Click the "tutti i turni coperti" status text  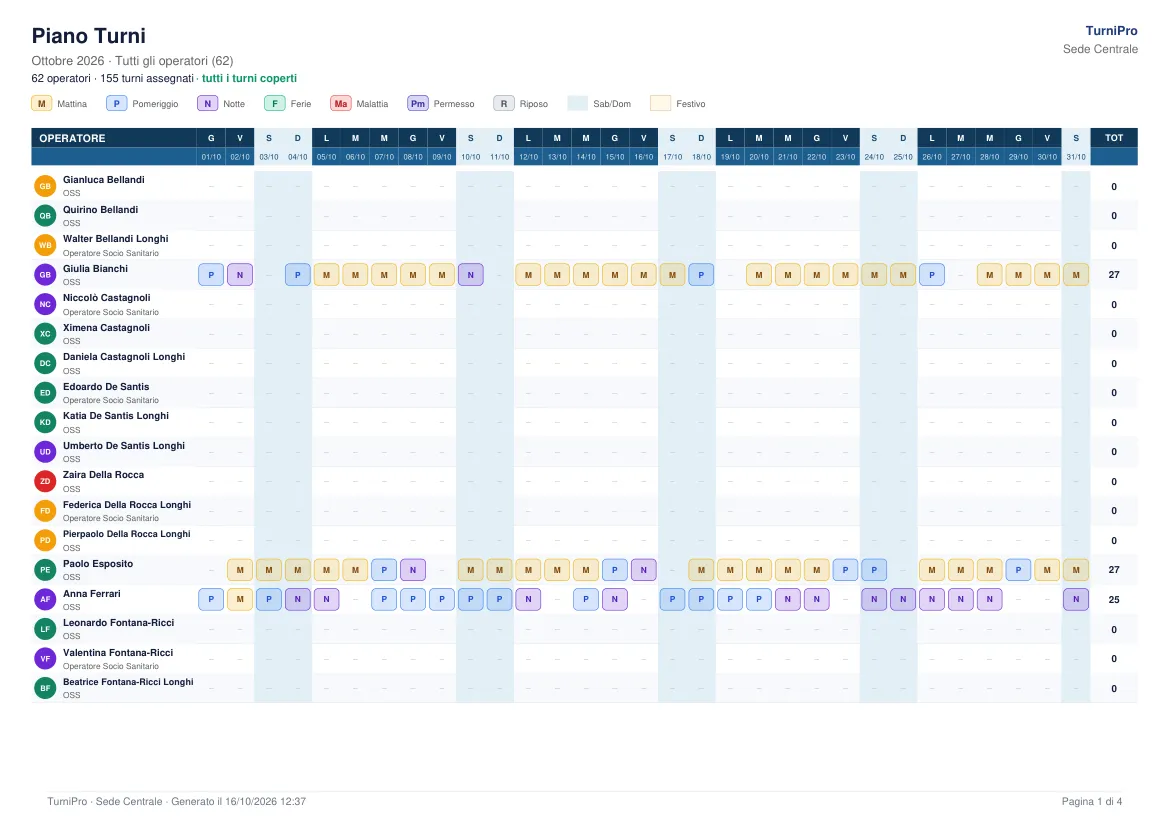(249, 78)
